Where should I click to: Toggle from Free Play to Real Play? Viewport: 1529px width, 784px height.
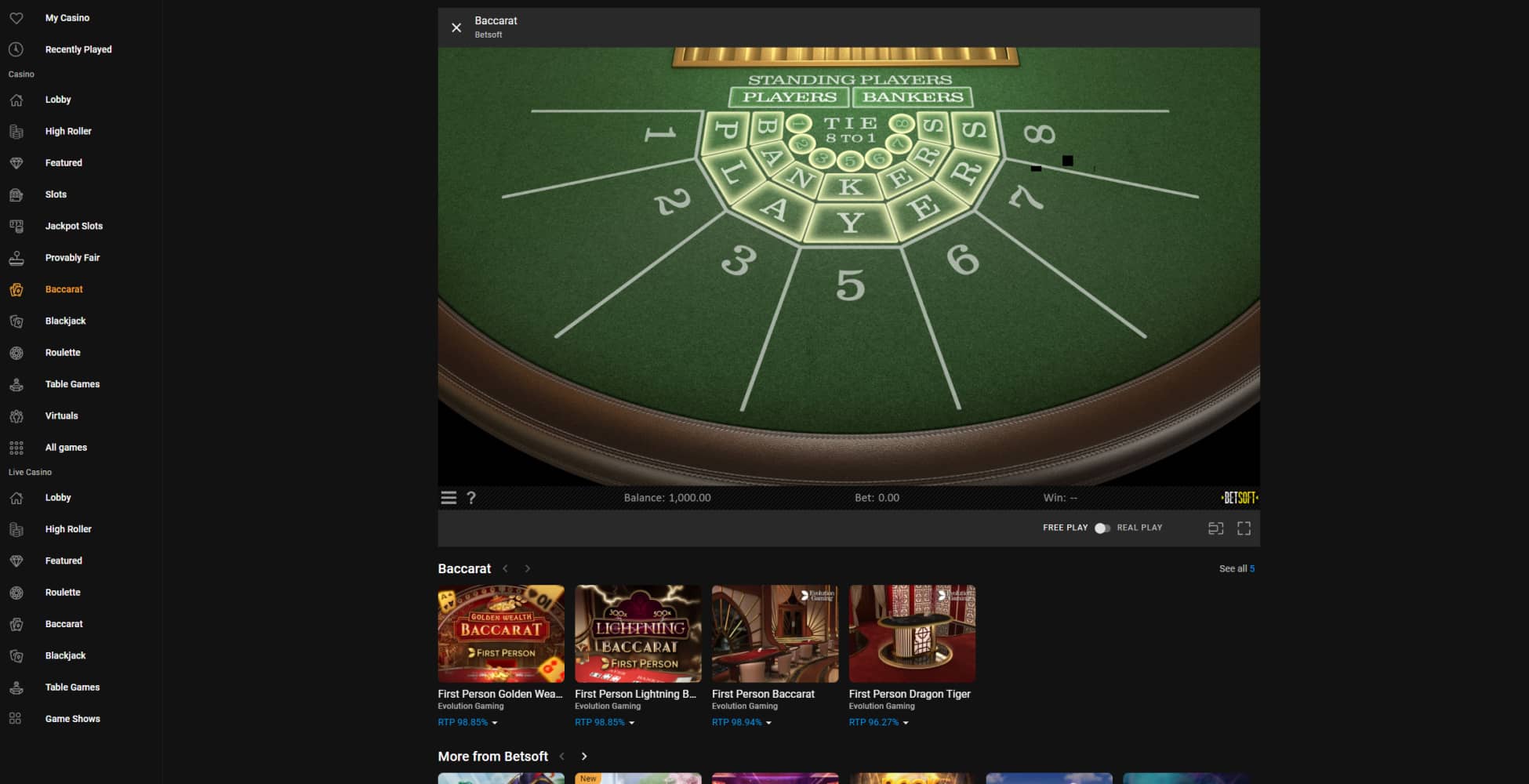1102,528
